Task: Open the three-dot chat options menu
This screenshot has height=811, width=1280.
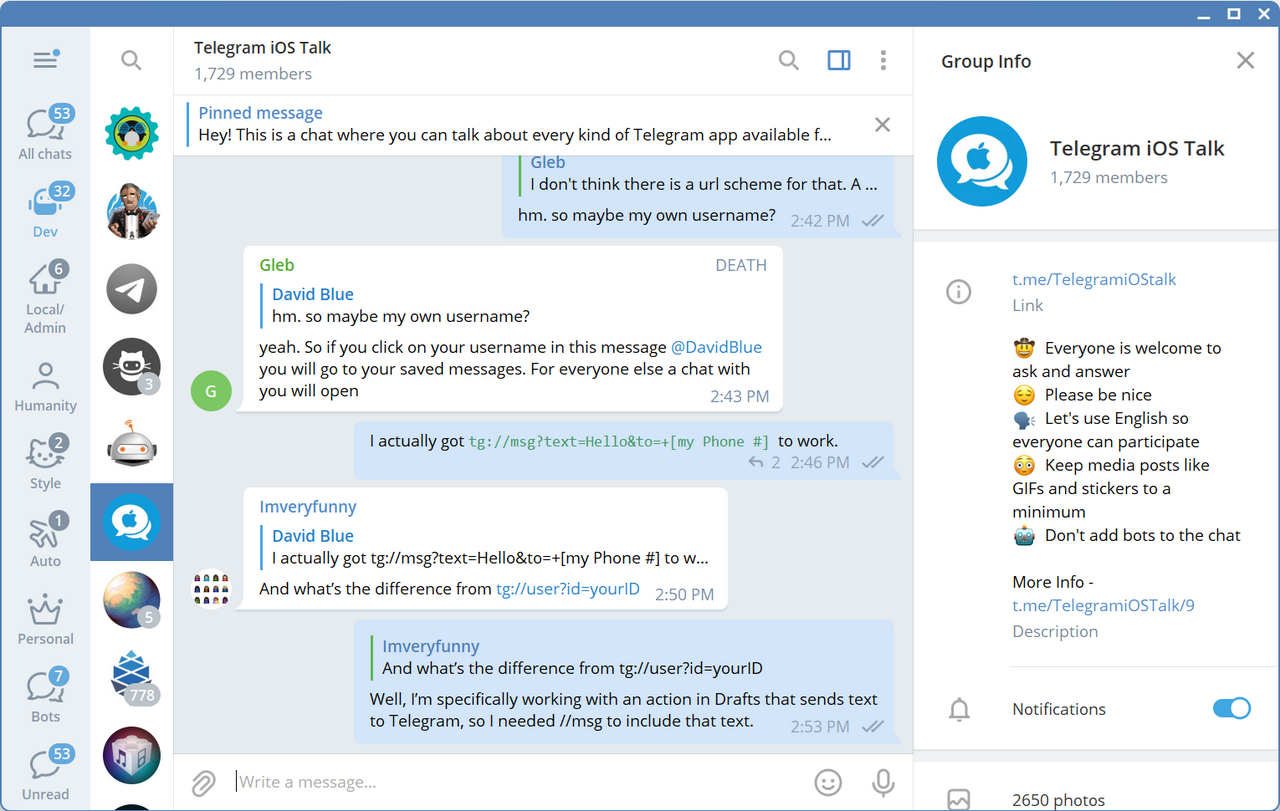Action: 883,60
